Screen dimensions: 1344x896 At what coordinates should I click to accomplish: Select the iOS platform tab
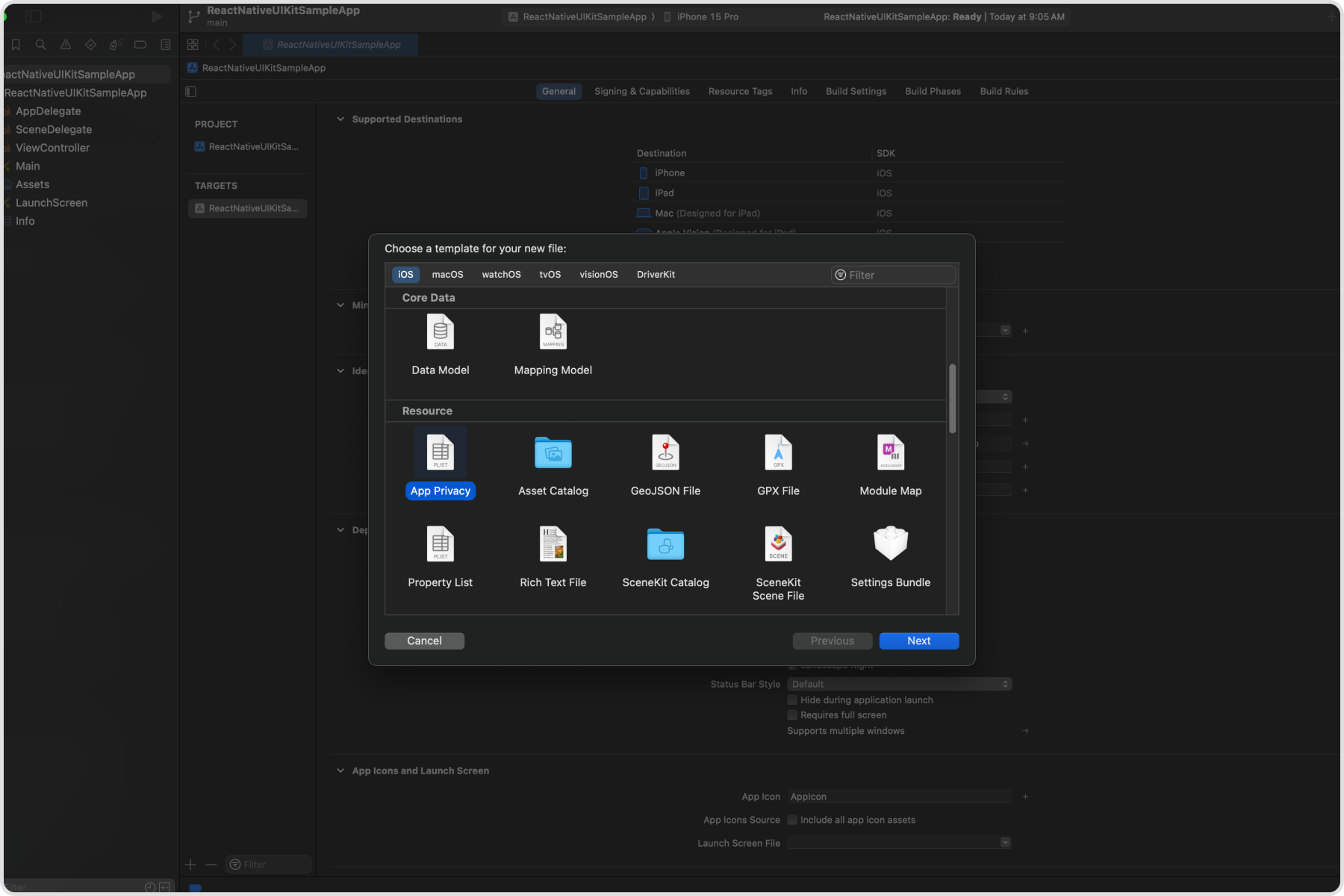[x=405, y=275]
